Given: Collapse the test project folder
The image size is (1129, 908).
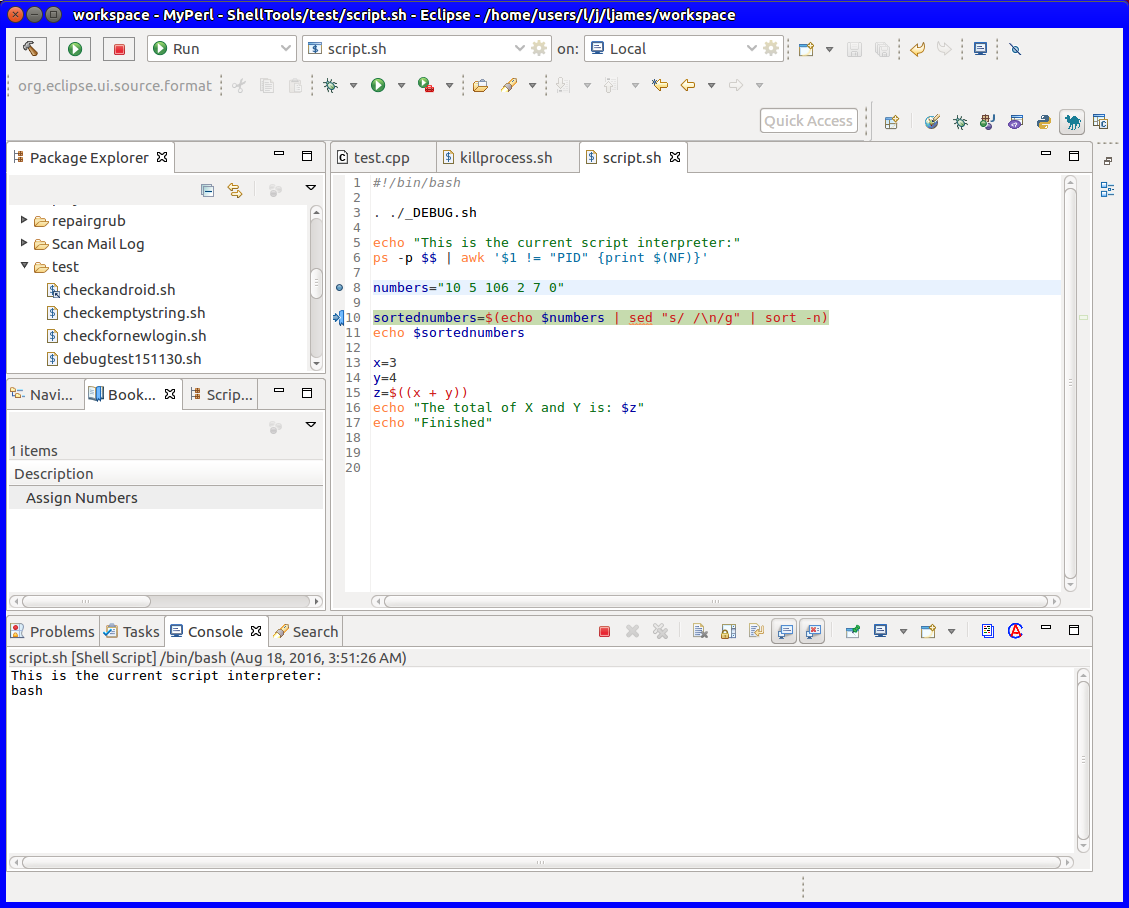Looking at the screenshot, I should click(24, 266).
